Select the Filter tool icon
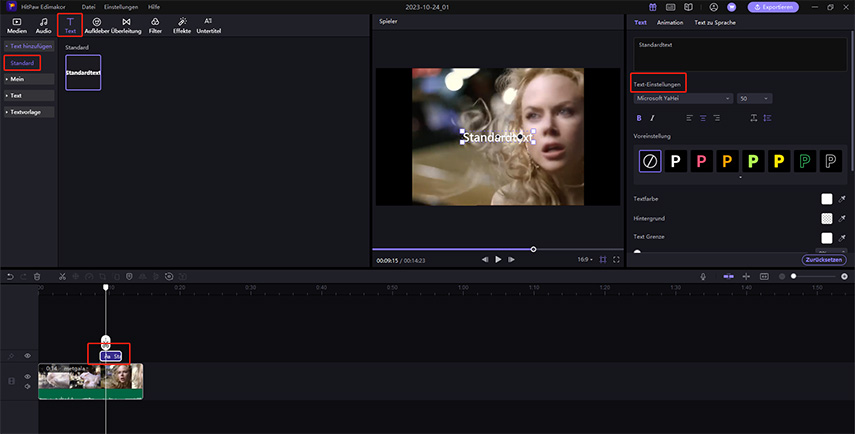855x434 pixels. 155,25
